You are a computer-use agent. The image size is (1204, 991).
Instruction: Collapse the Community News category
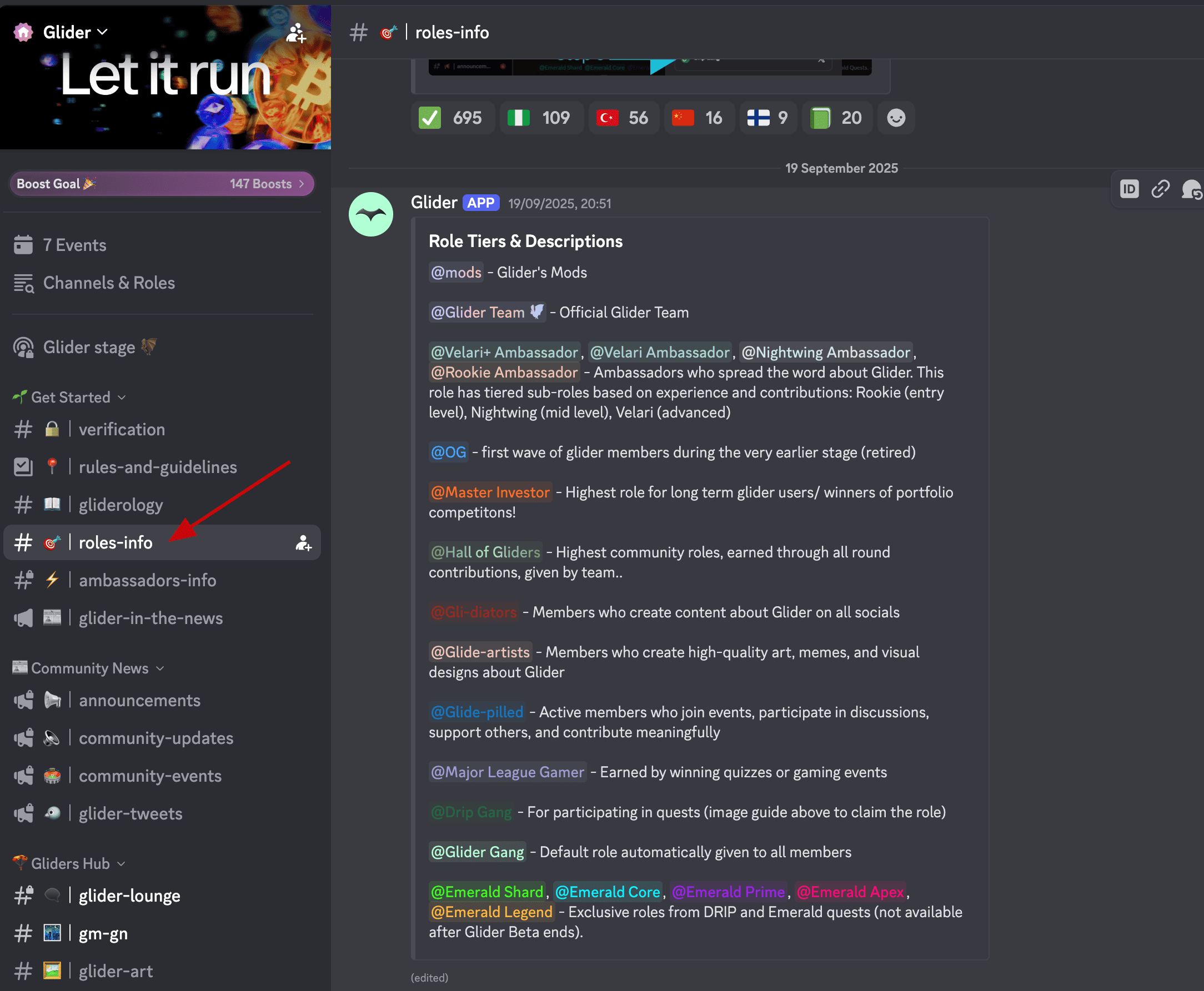89,668
